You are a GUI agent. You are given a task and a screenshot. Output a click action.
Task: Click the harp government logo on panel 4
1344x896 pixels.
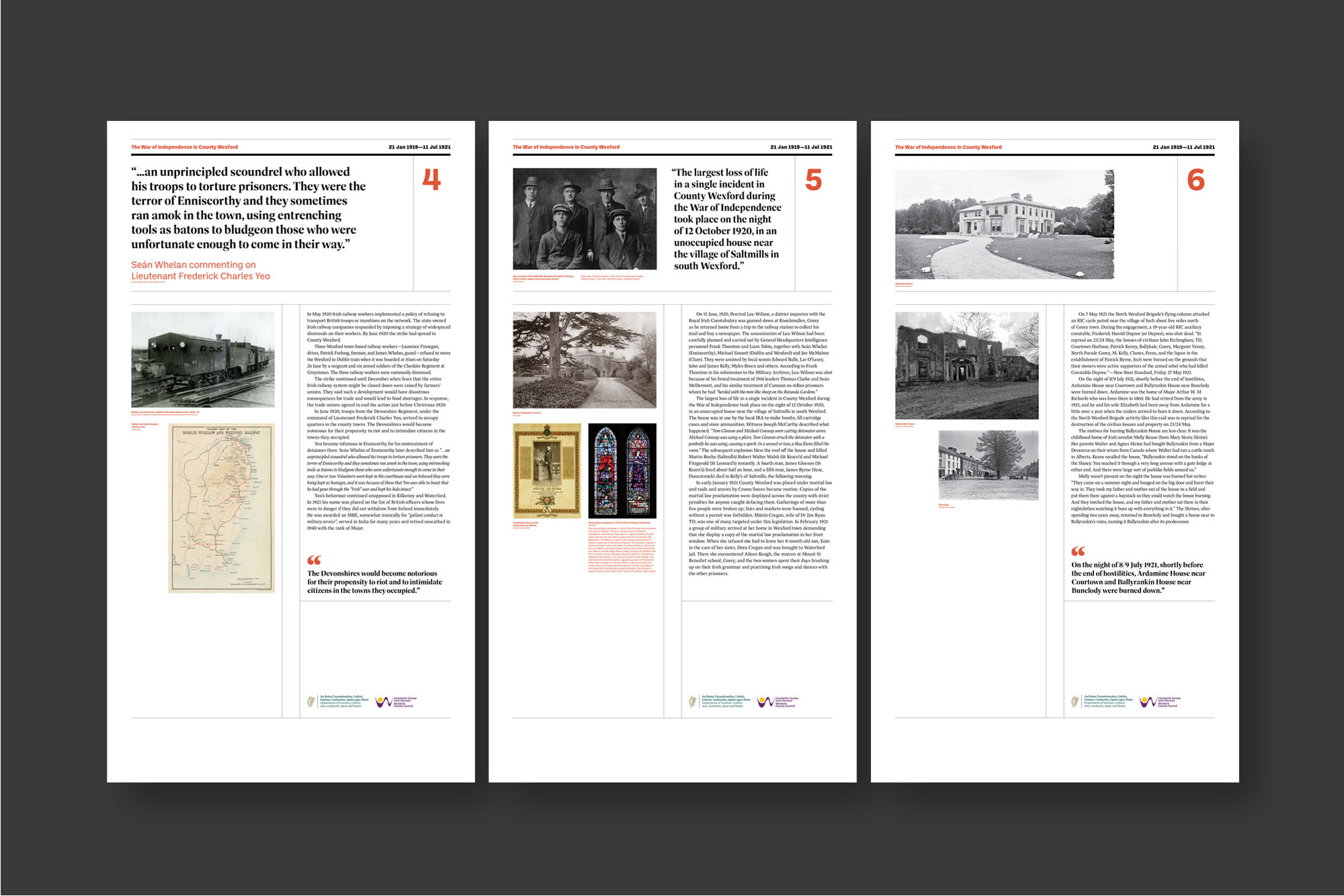311,702
